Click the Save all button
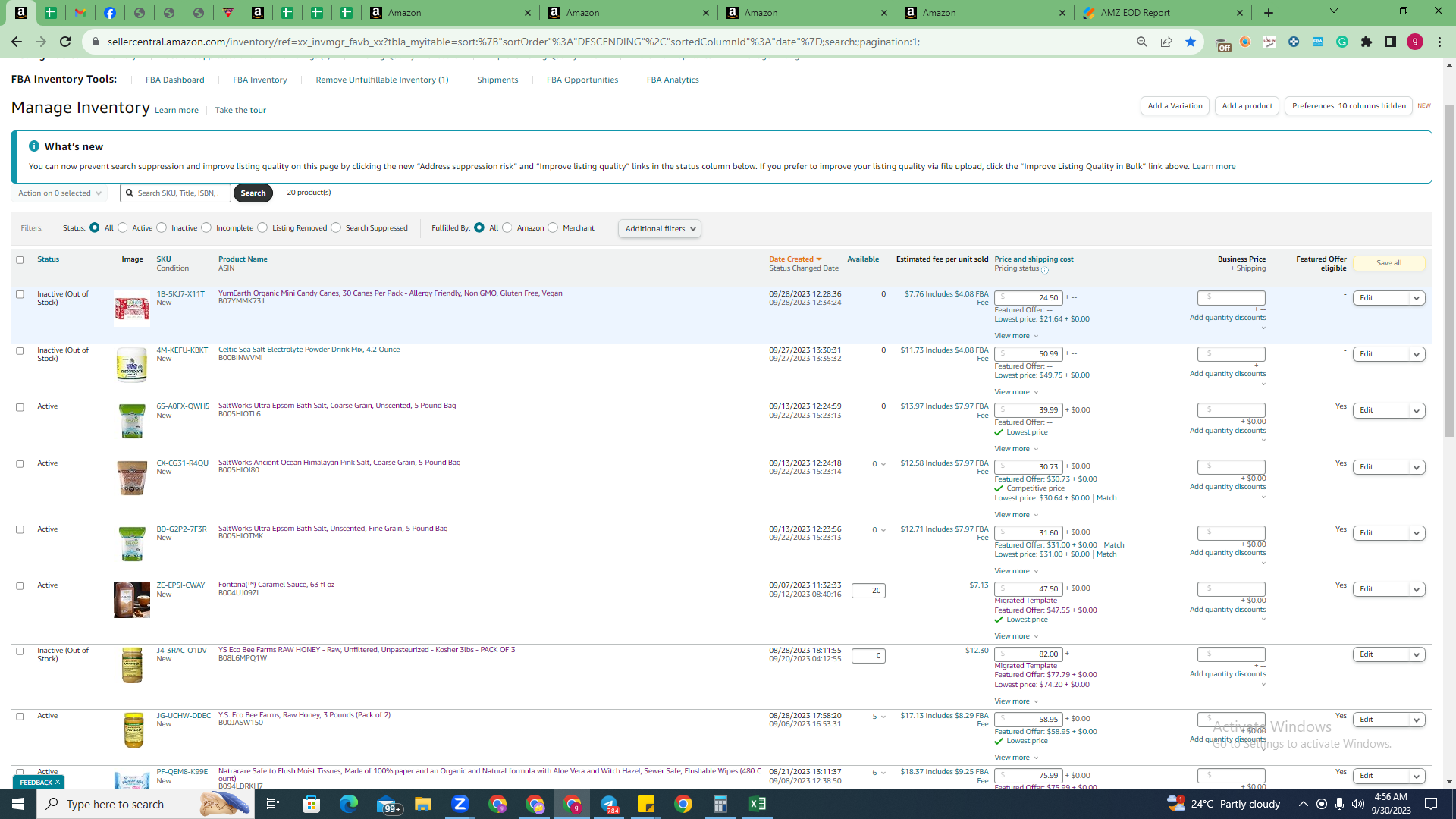This screenshot has height=819, width=1456. (1389, 263)
